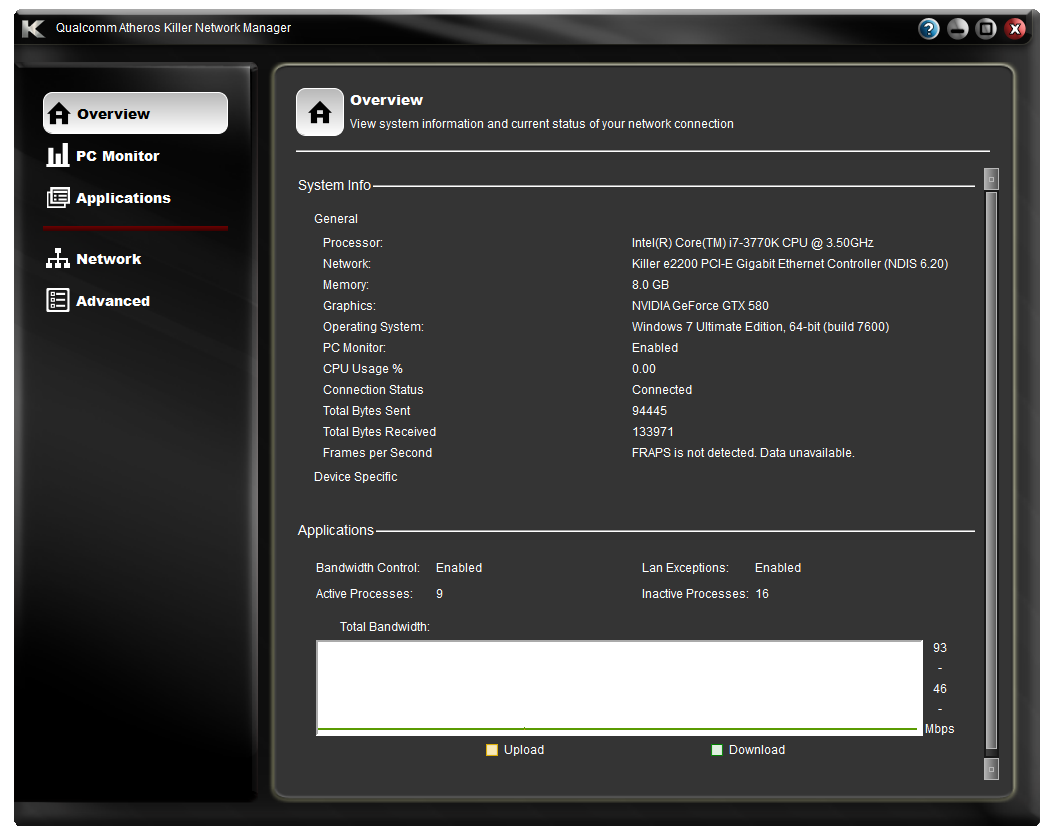Click the Memory label
Screen dimensions: 1058x836
[x=345, y=285]
